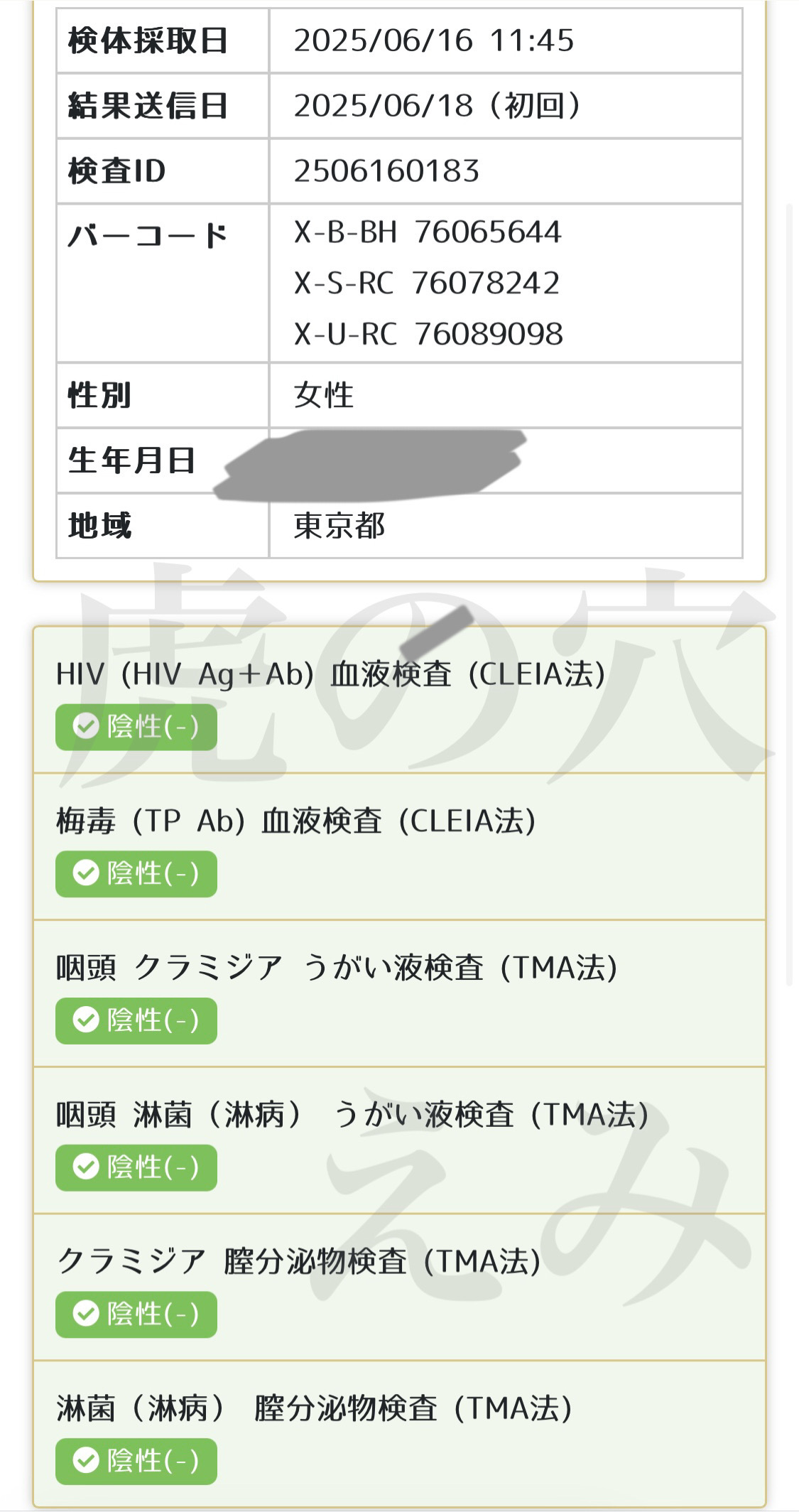Select the HIV 陰性(-) result badge

(x=136, y=727)
